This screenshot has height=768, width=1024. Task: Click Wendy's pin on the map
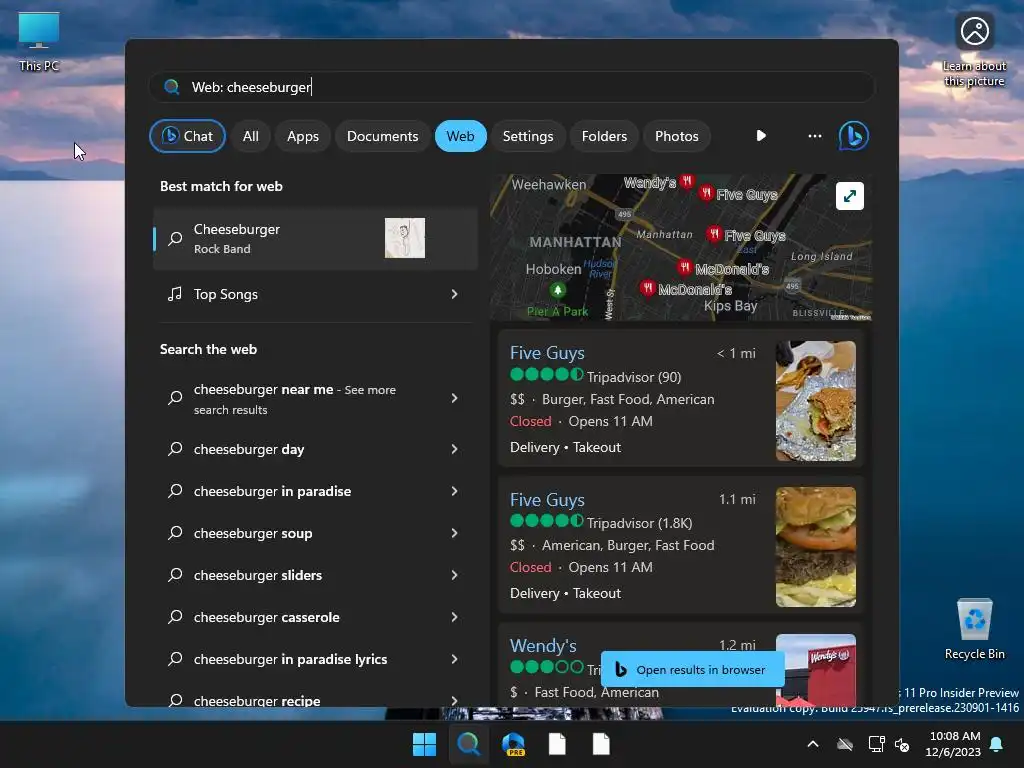tap(686, 180)
